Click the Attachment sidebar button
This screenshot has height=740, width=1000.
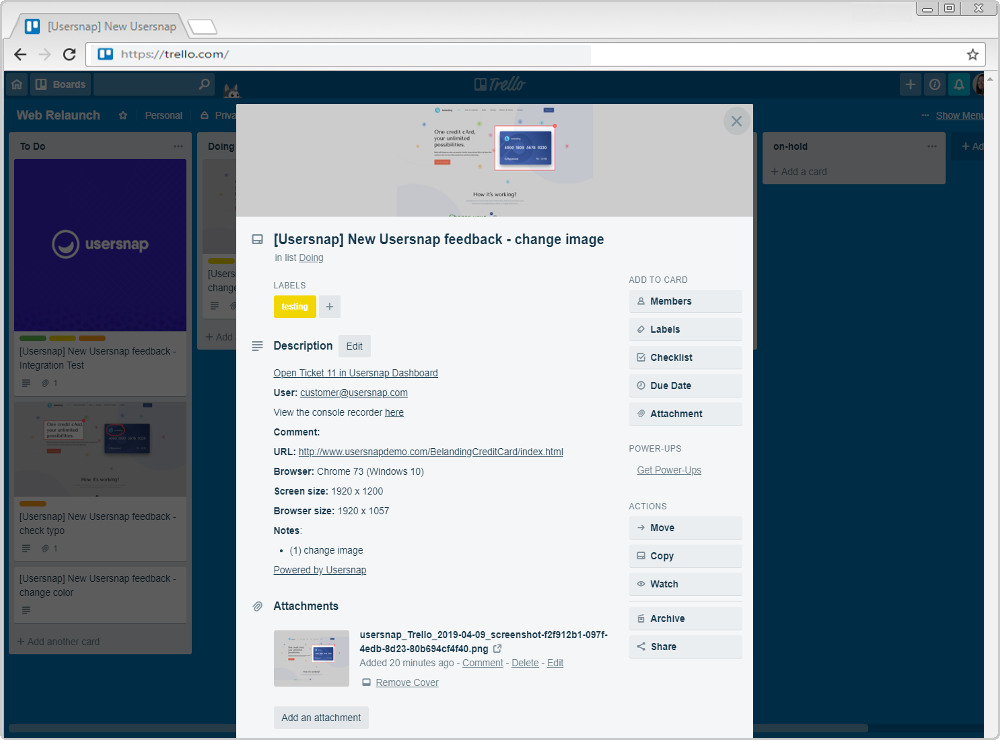(x=685, y=413)
